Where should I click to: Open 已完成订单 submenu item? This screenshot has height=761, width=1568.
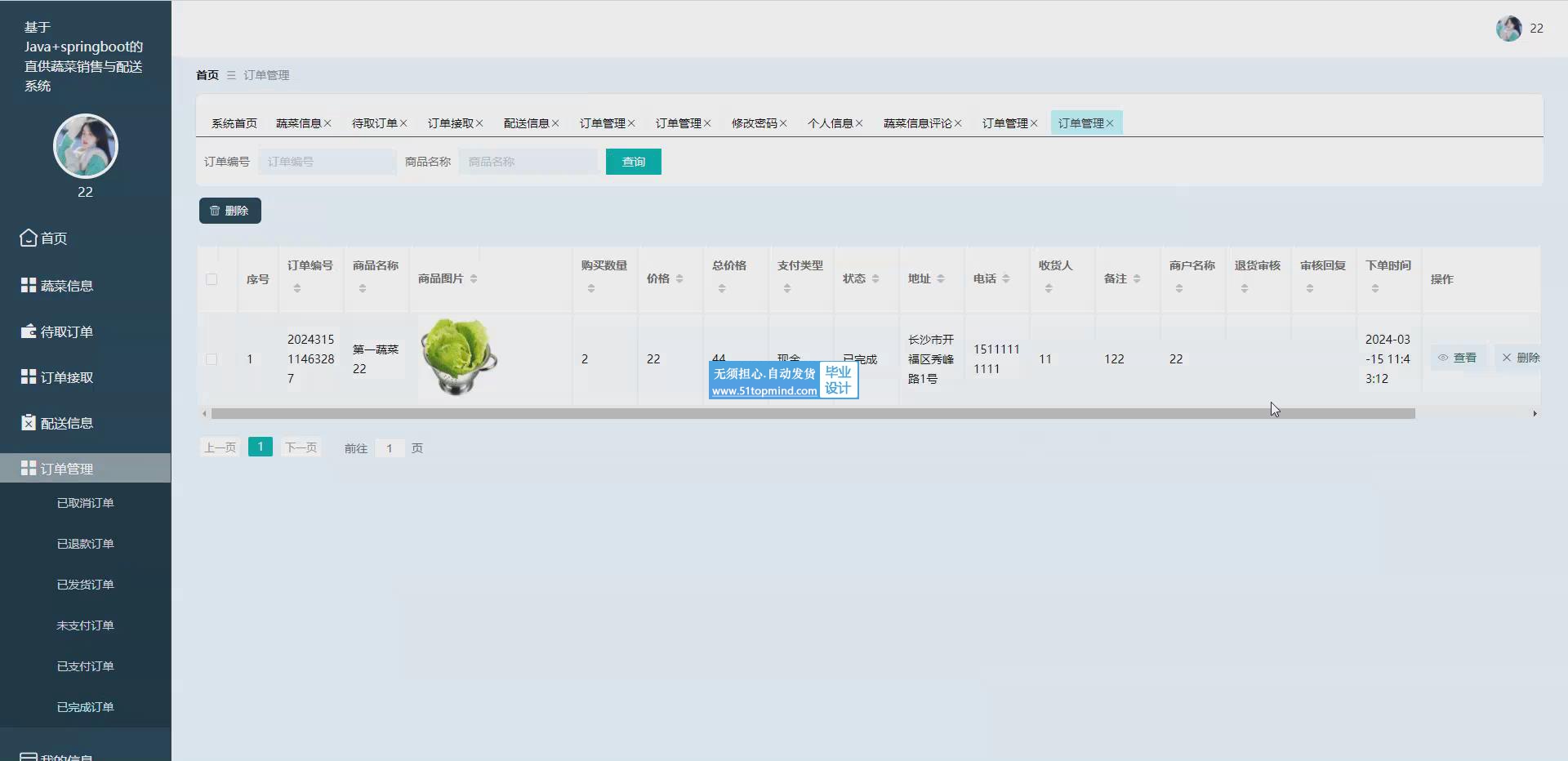pos(85,707)
